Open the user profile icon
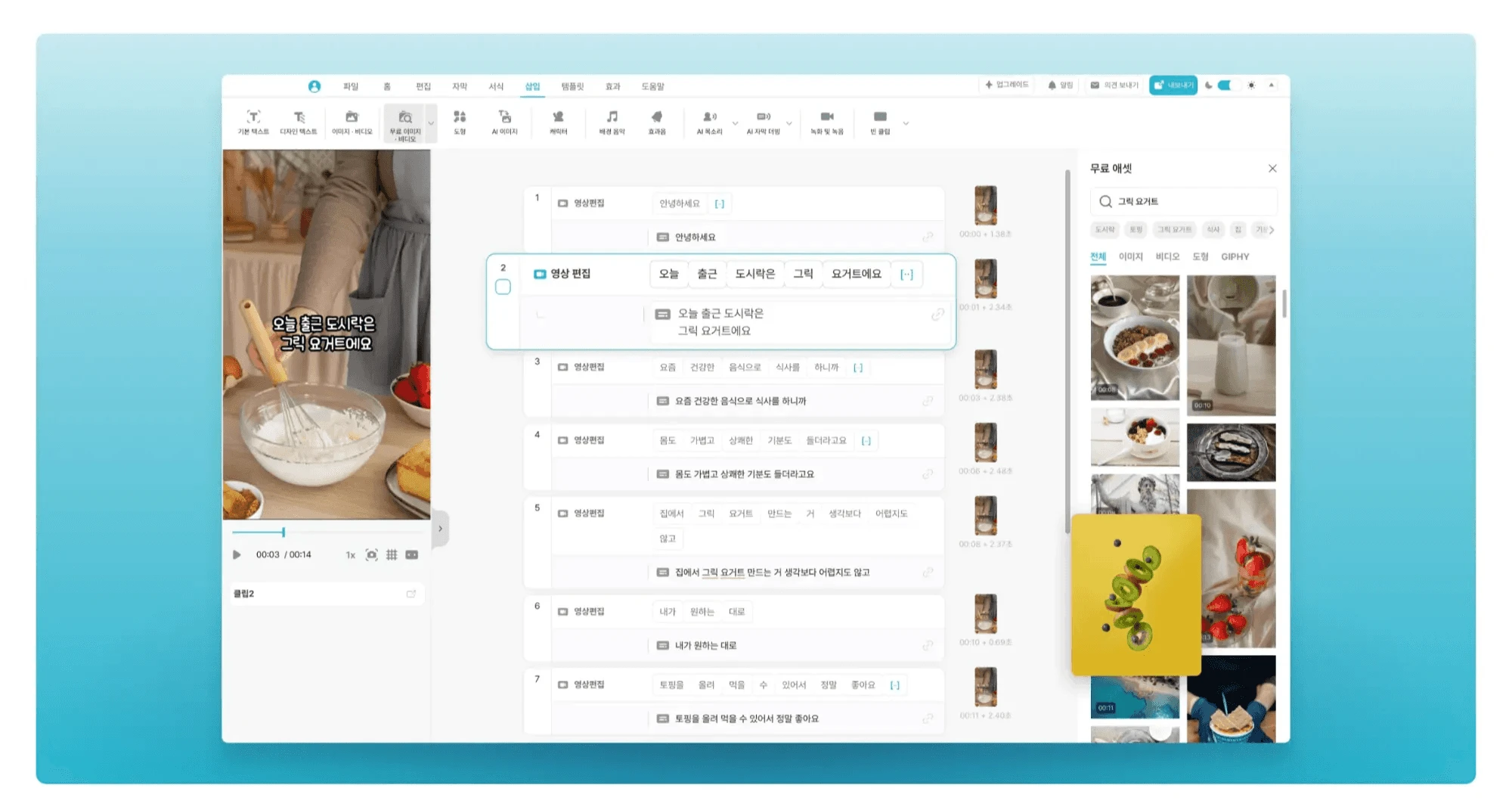 click(x=314, y=86)
